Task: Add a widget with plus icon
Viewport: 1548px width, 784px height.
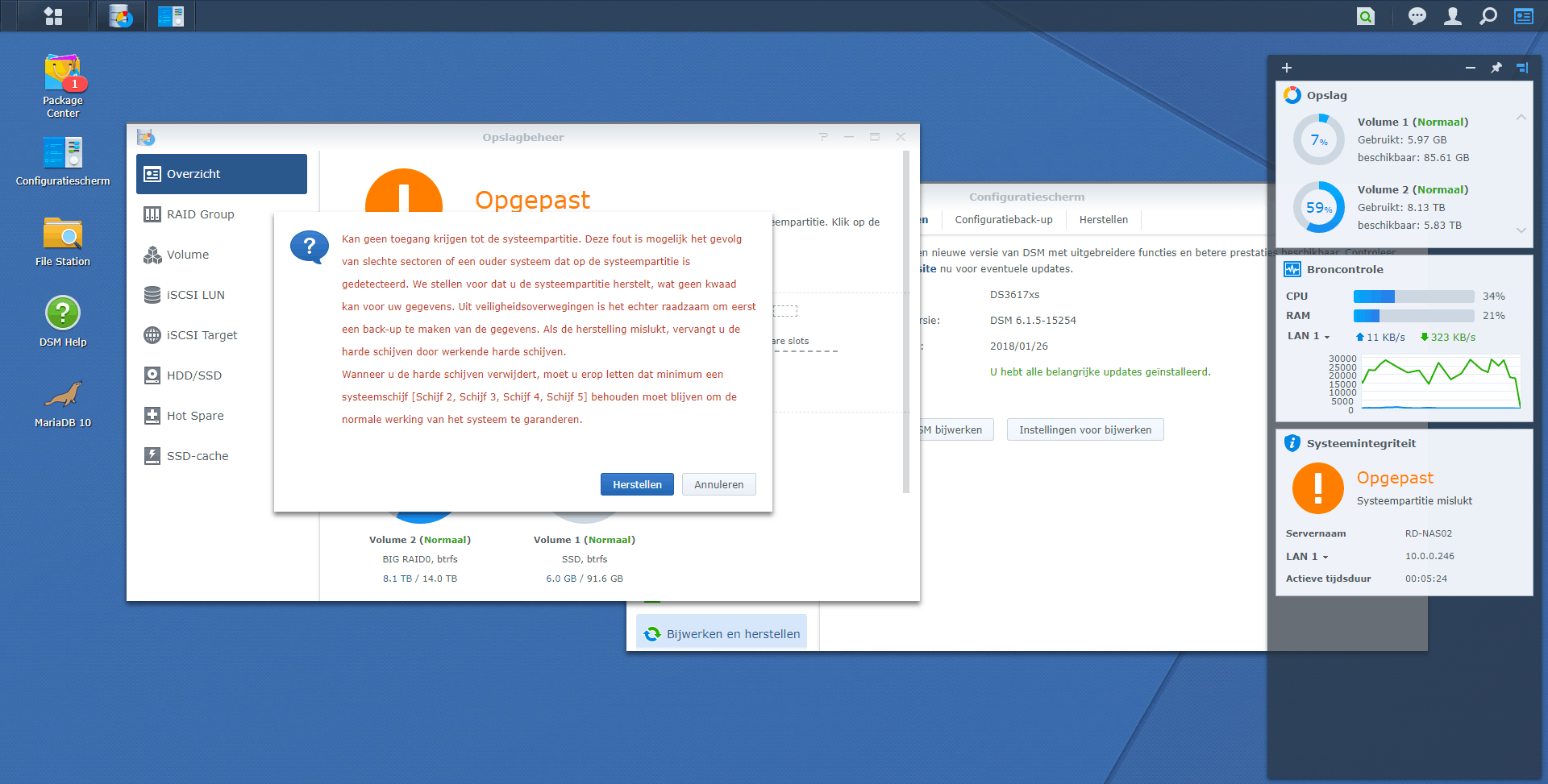Action: click(1287, 68)
